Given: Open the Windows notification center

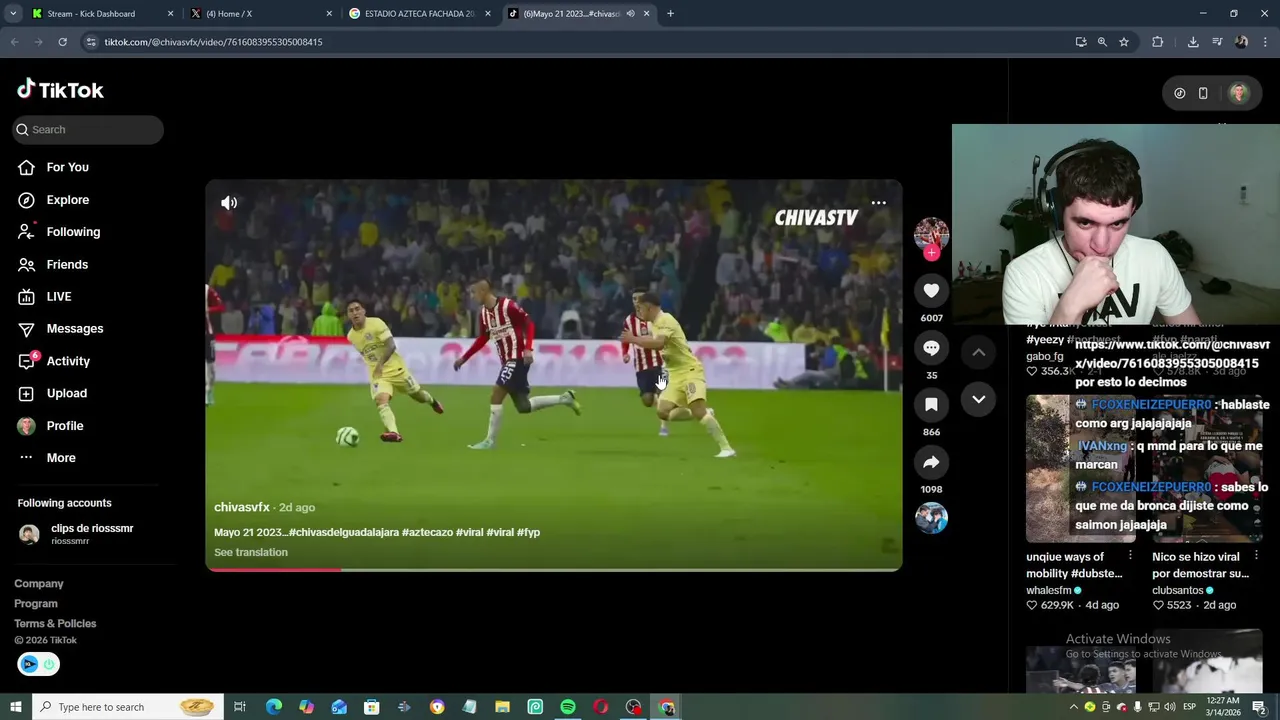Looking at the screenshot, I should point(1259,707).
